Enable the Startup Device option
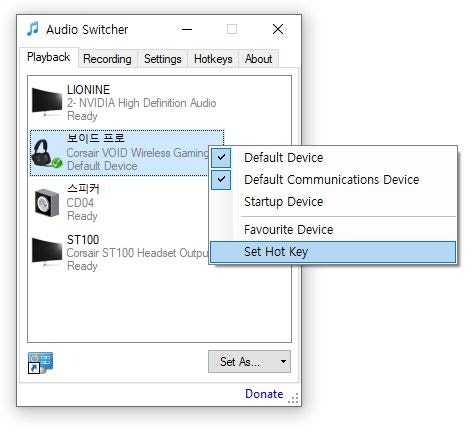The width and height of the screenshot is (476, 445). point(283,202)
